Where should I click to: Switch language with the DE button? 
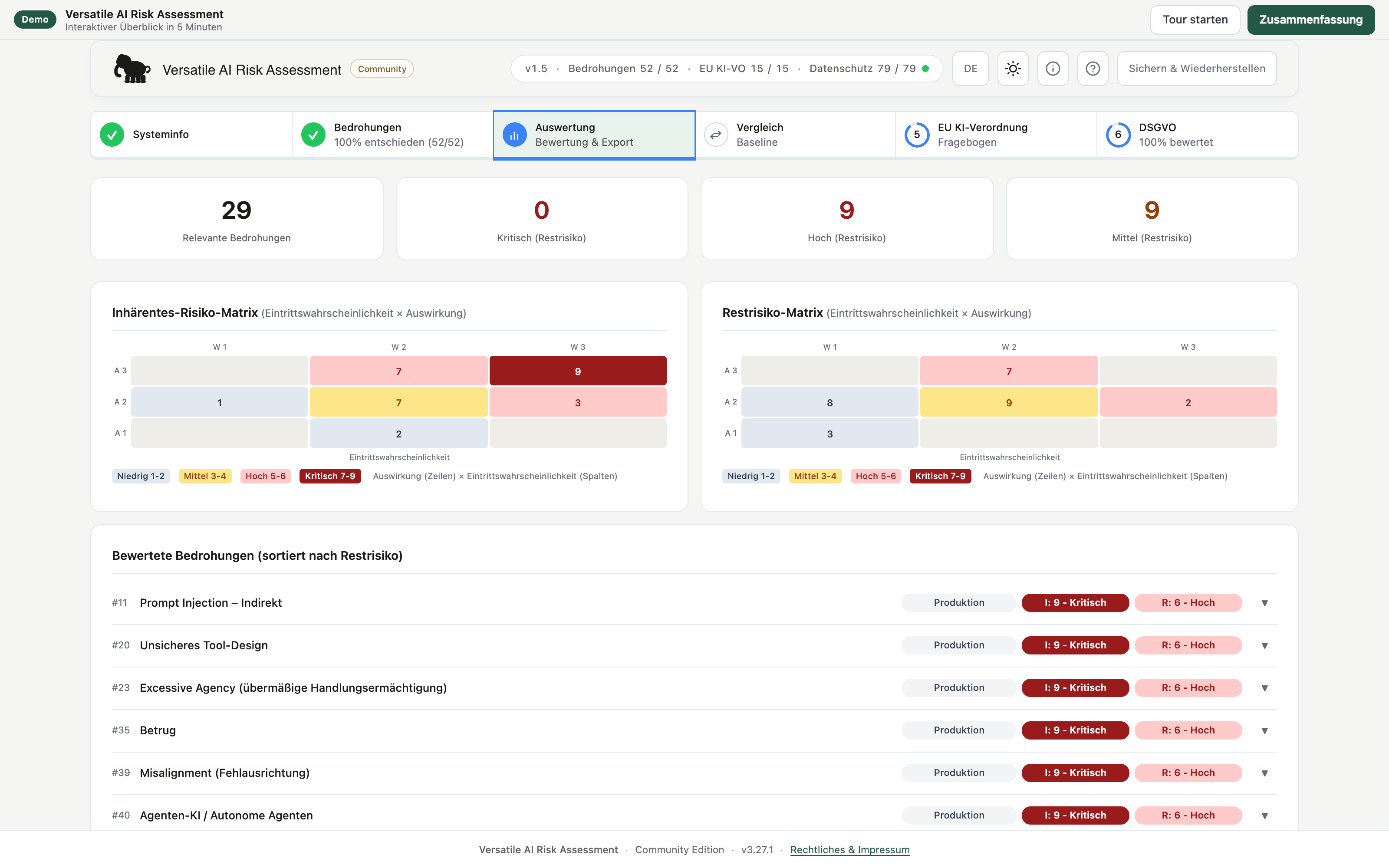point(970,69)
